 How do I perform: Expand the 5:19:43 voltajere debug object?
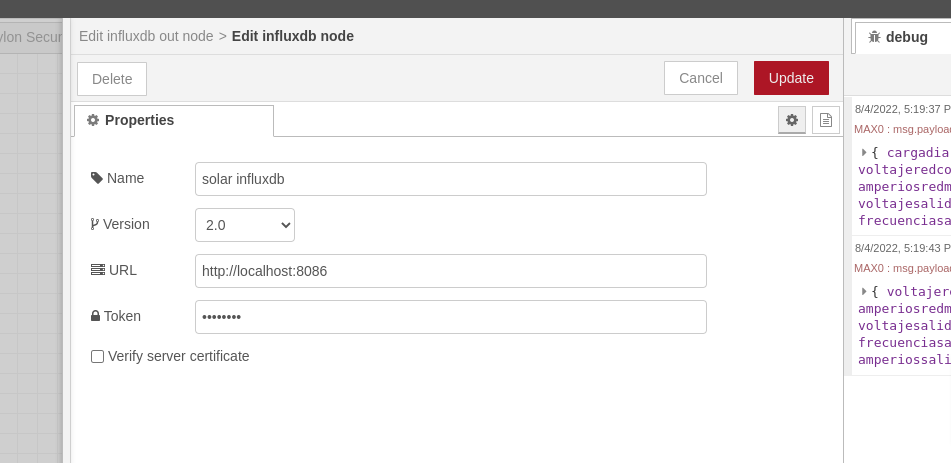864,291
